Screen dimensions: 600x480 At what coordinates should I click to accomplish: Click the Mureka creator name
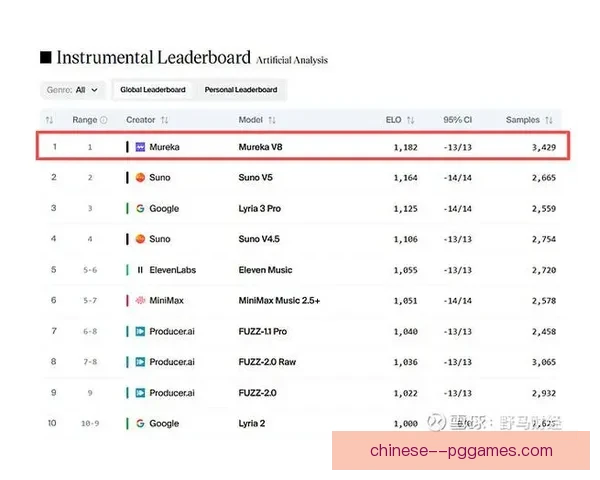click(x=165, y=147)
